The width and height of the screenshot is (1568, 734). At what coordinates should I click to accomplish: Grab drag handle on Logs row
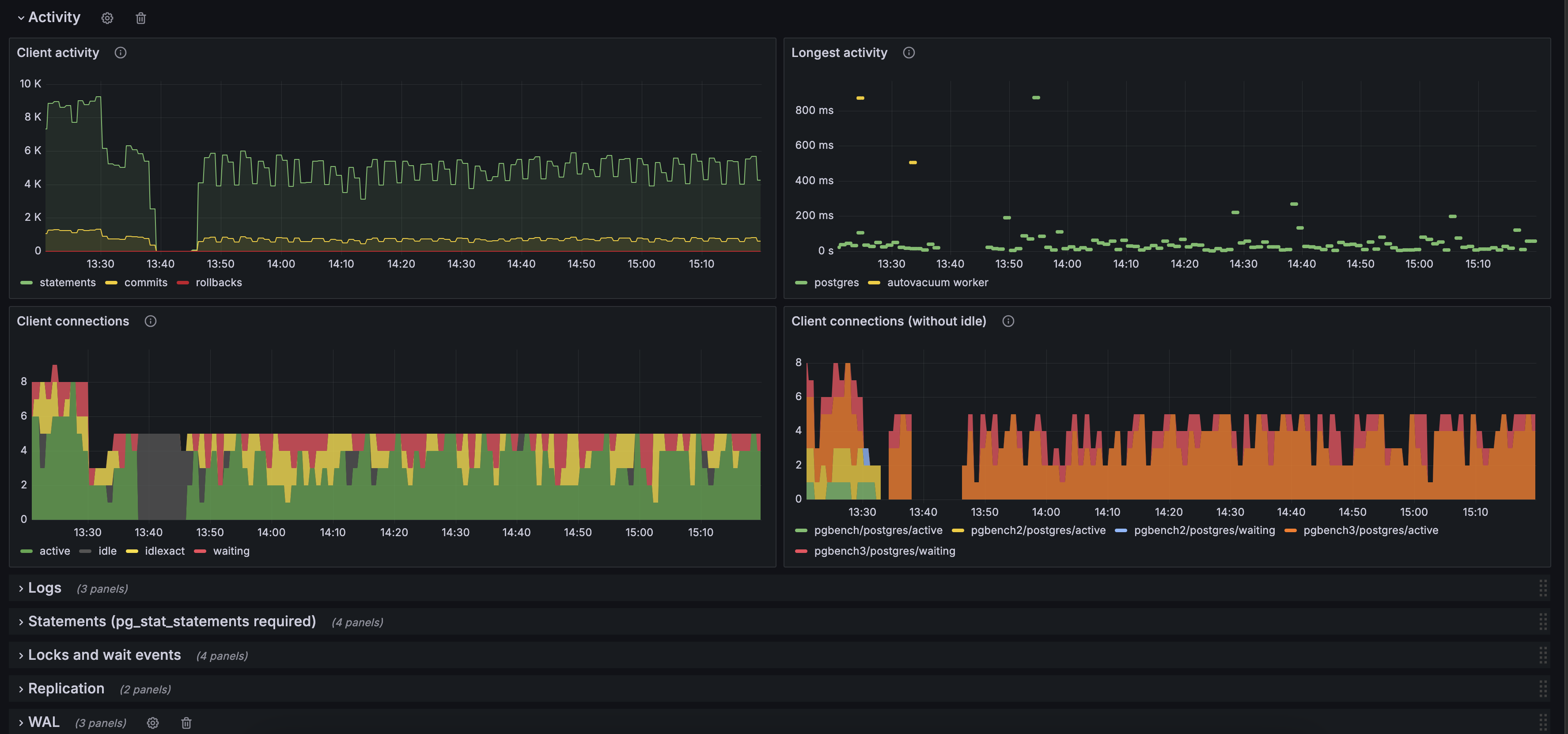coord(1542,588)
